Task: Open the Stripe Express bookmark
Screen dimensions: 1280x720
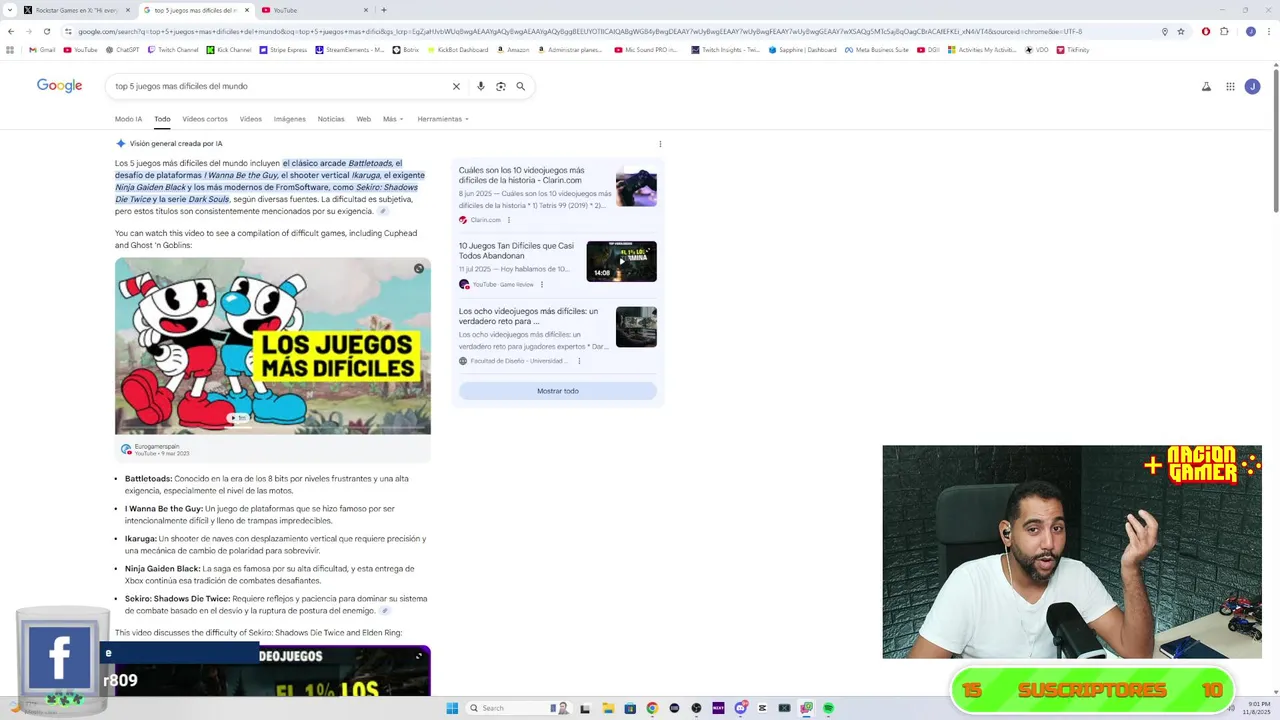Action: (x=283, y=49)
